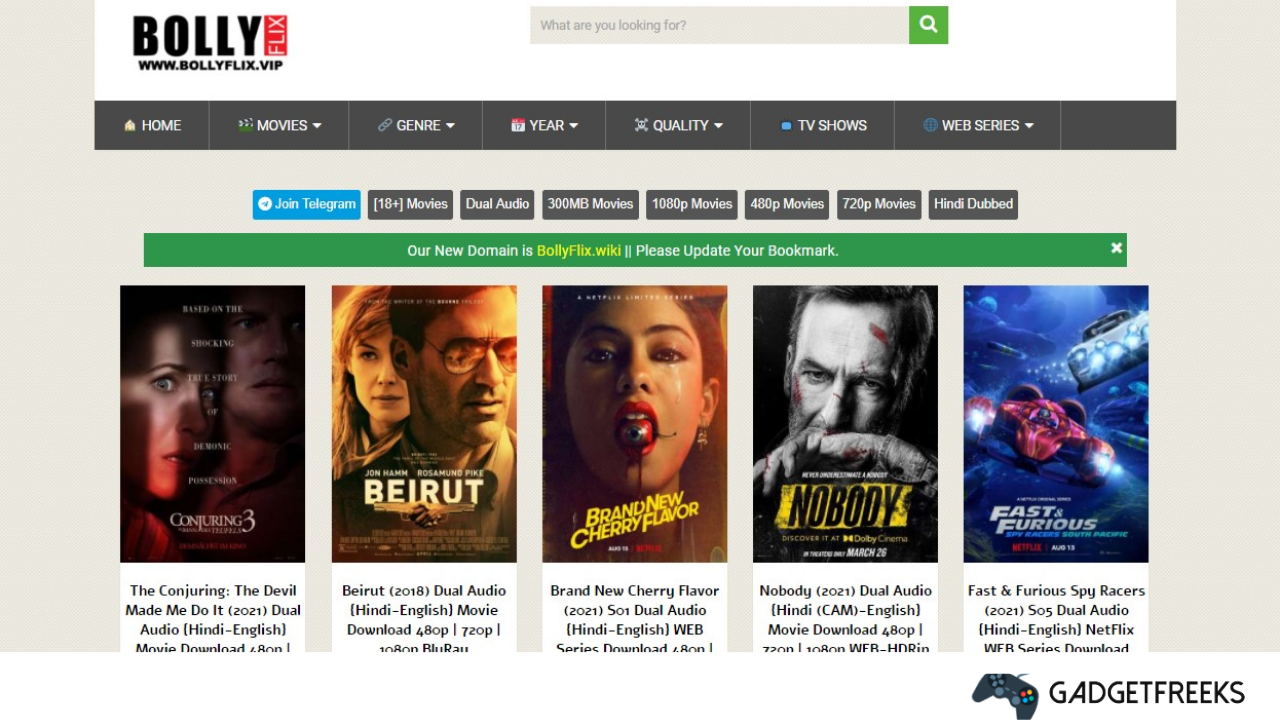Click the Telegram paper plane icon
Image resolution: width=1280 pixels, height=720 pixels.
coord(265,204)
